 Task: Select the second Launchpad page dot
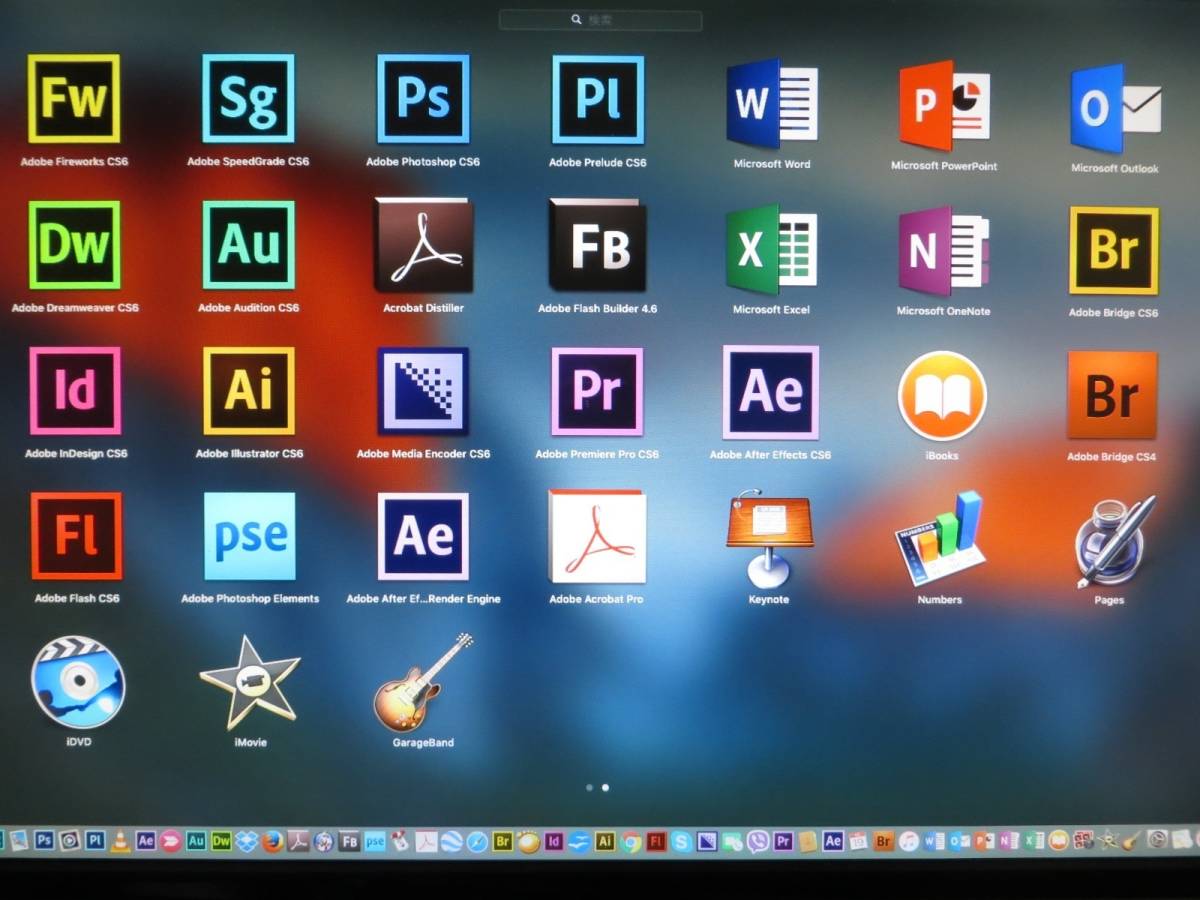pyautogui.click(x=605, y=787)
